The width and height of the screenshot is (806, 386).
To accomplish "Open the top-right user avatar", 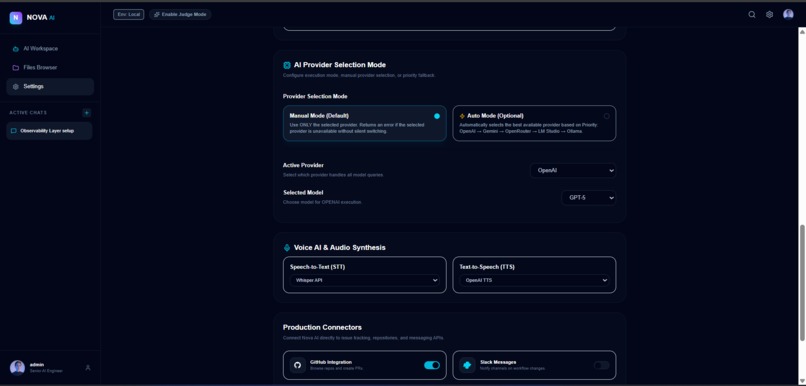I will click(x=788, y=14).
